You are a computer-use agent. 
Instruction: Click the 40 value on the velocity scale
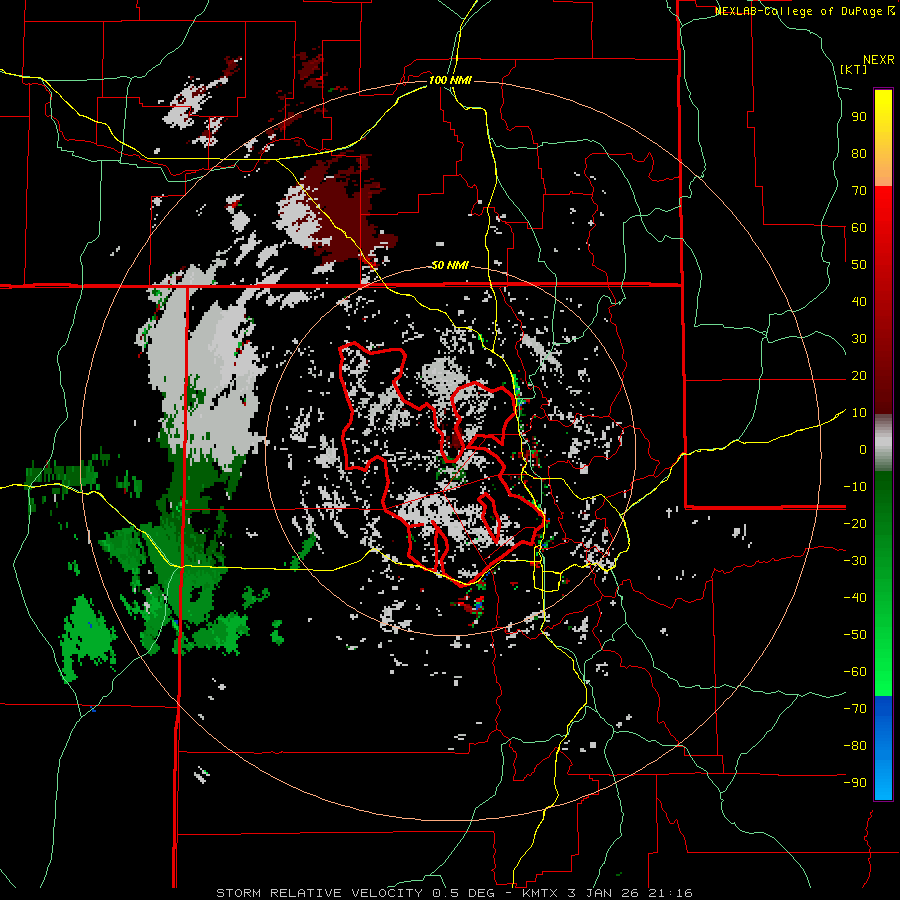[x=859, y=301]
